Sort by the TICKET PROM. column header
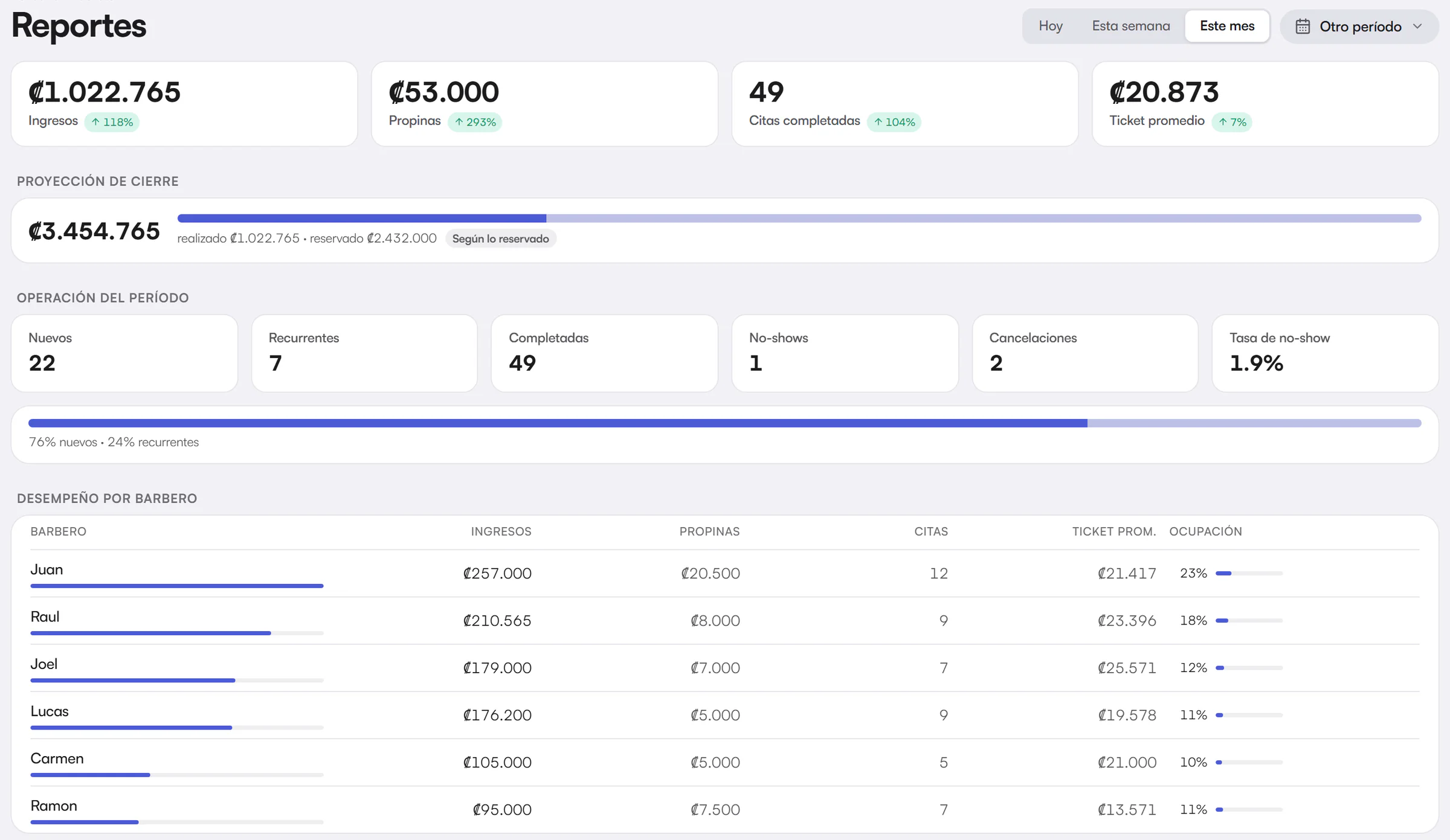This screenshot has height=840, width=1450. pyautogui.click(x=1114, y=531)
